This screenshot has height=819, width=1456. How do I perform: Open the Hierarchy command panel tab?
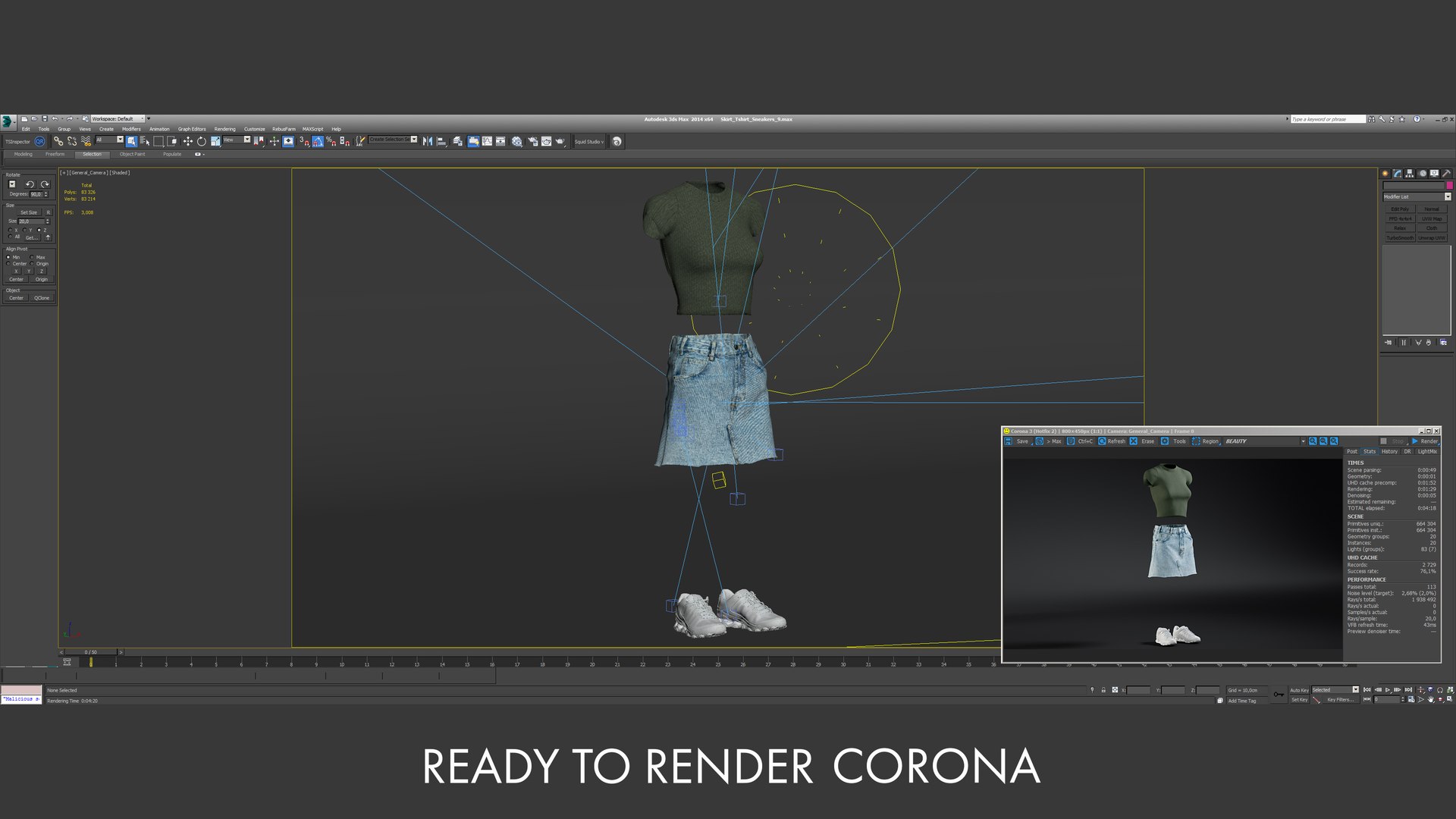tap(1410, 174)
